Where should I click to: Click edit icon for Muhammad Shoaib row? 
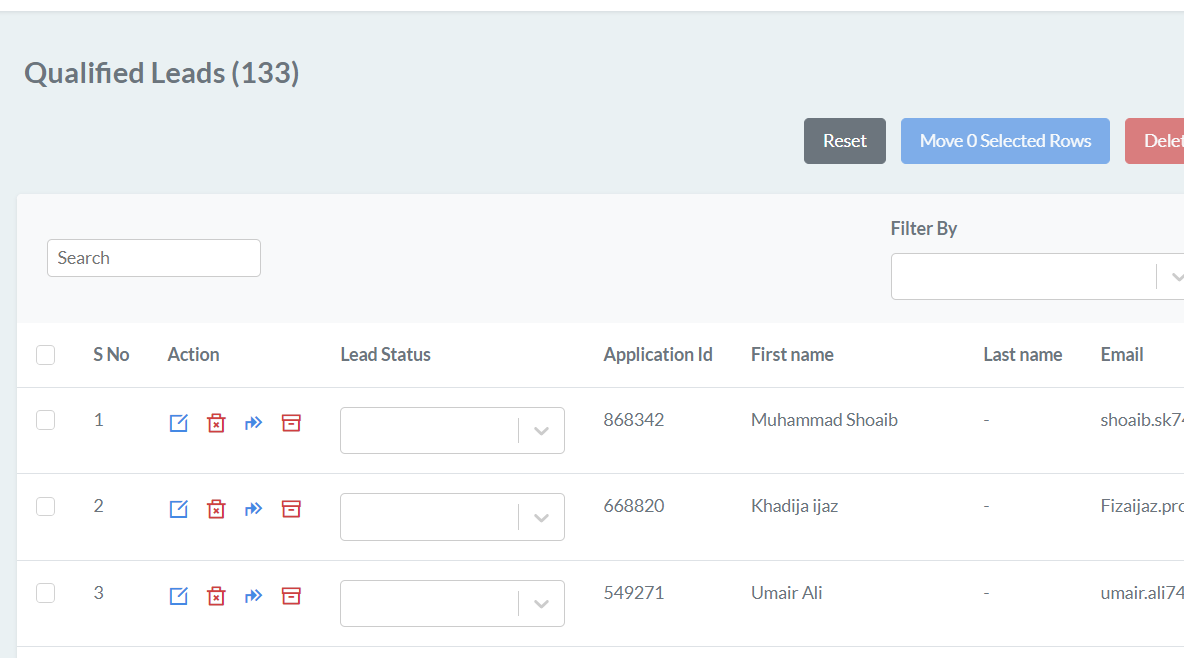coord(178,423)
